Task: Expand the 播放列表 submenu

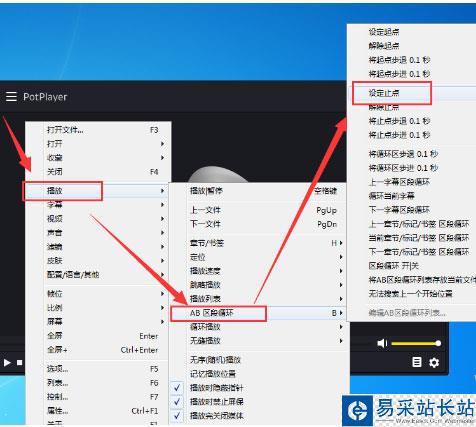Action: 258,299
